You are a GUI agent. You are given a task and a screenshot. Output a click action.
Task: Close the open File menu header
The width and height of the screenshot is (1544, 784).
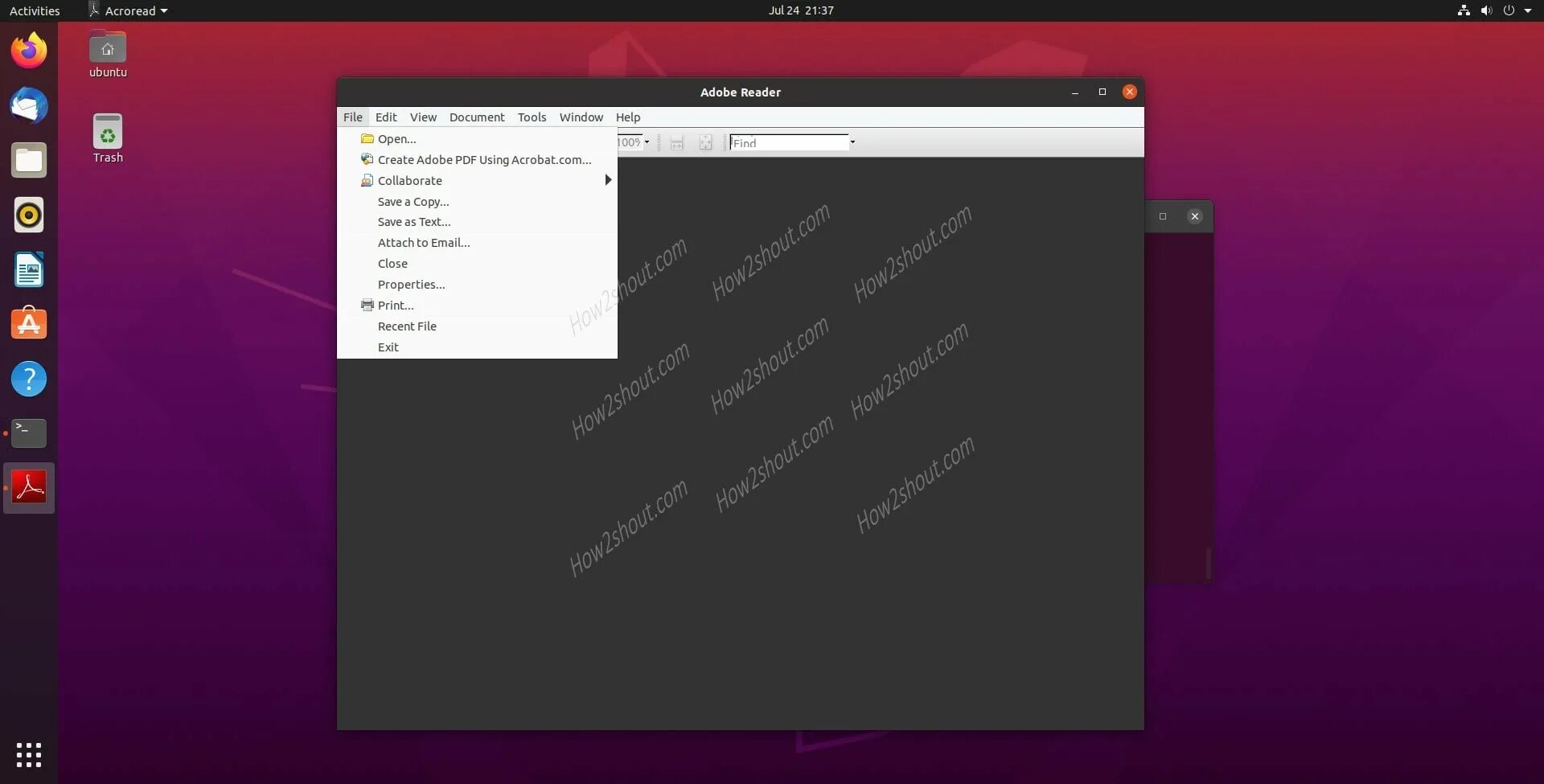coord(352,117)
